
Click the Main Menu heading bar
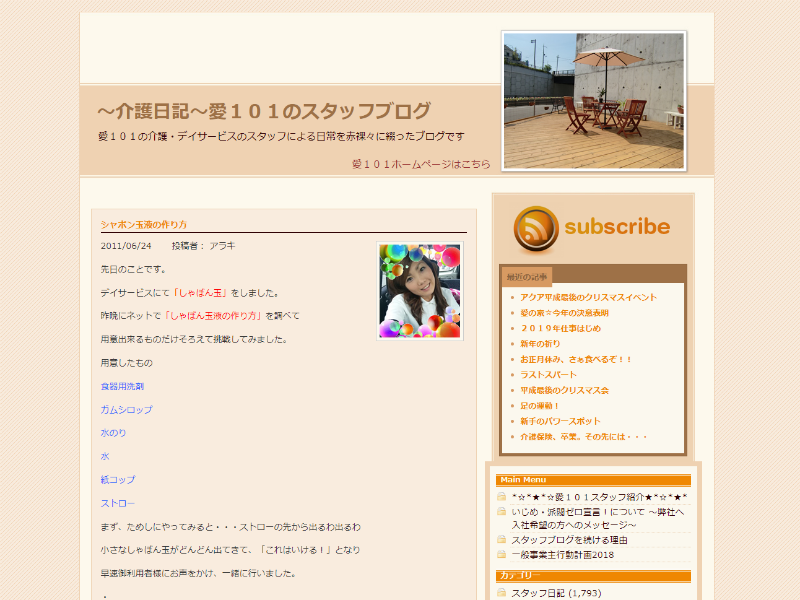[593, 480]
